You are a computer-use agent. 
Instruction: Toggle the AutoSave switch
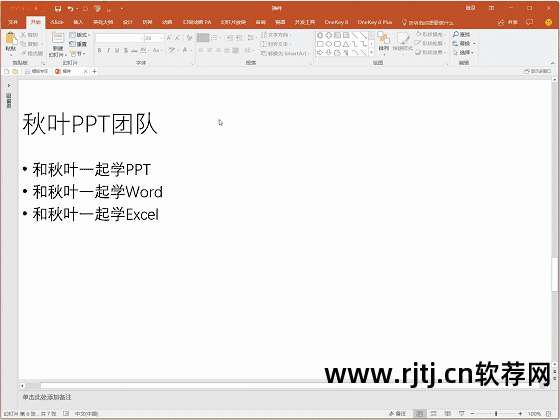point(41,8)
